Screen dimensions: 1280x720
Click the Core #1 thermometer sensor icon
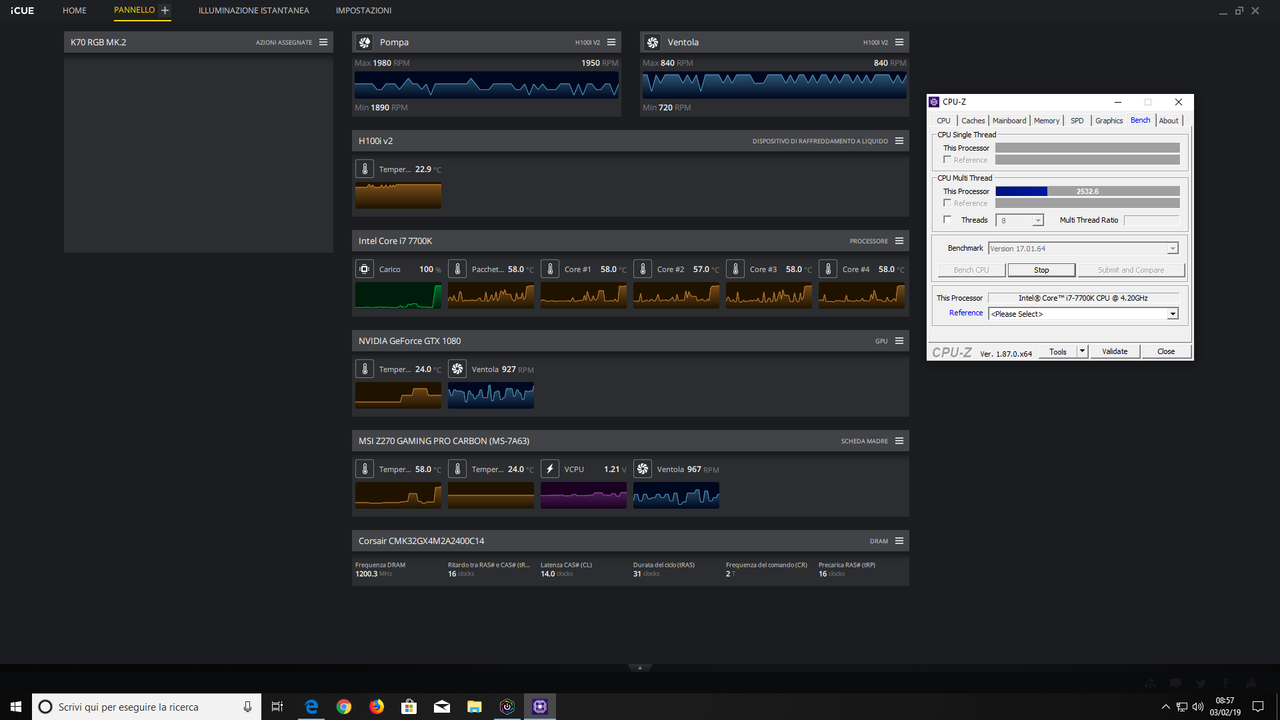point(550,268)
